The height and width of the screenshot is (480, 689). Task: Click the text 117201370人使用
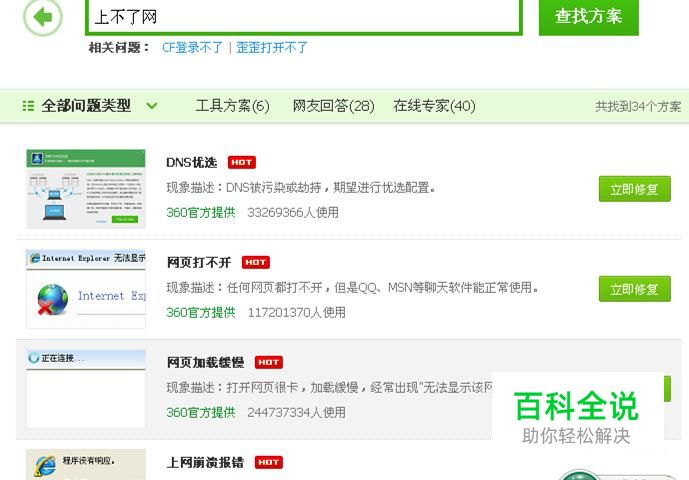click(296, 313)
